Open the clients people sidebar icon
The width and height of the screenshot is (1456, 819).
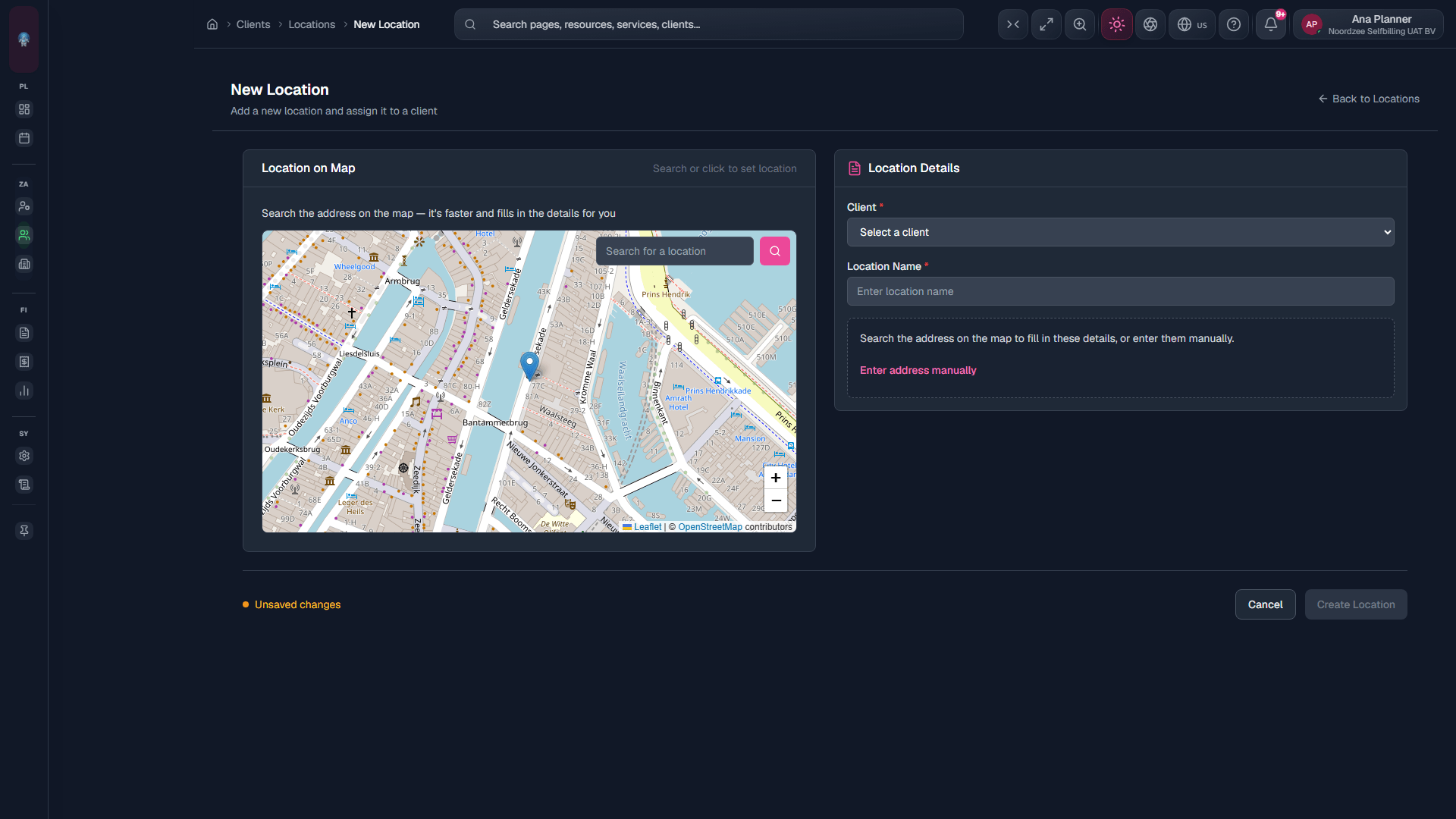[24, 235]
